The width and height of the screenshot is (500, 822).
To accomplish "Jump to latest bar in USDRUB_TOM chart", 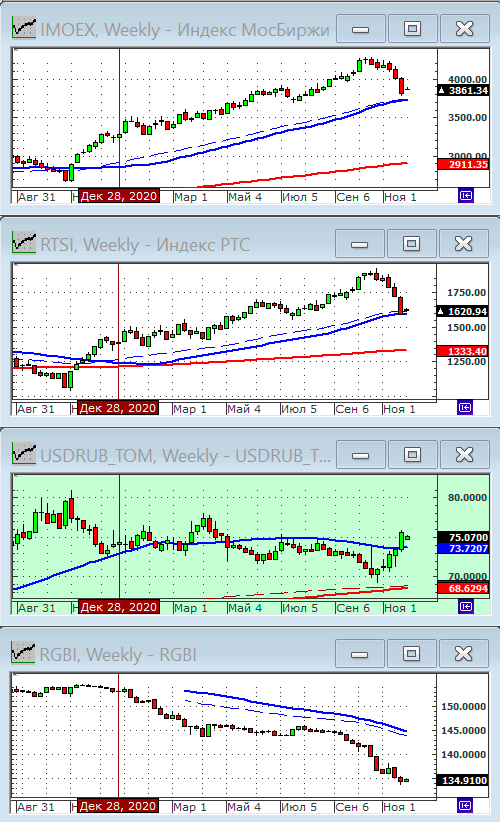I will tap(465, 607).
